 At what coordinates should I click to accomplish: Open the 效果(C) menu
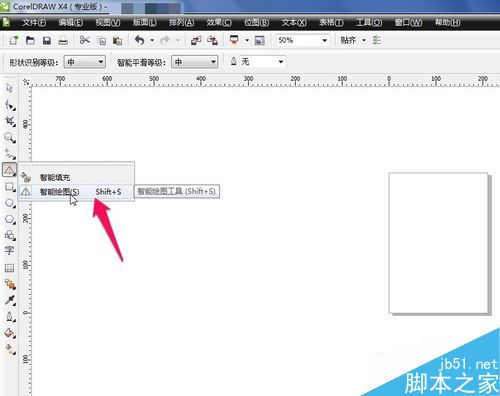(x=219, y=23)
